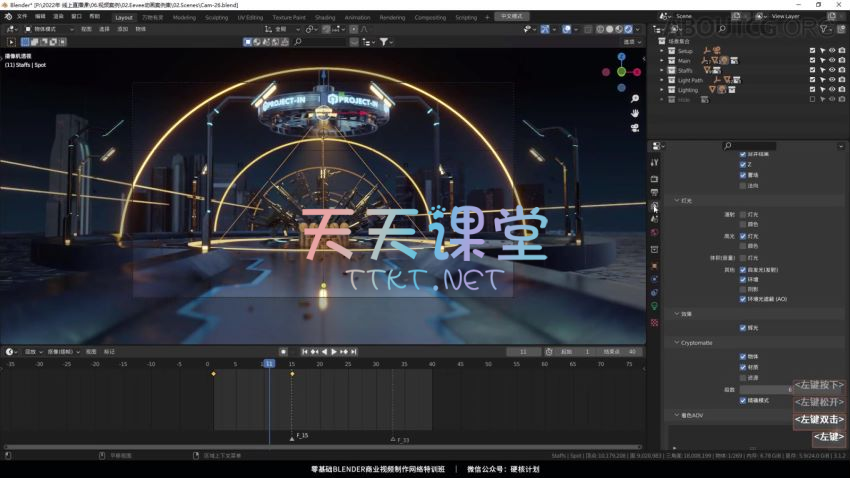
Task: Open the Tool properties tab icon
Action: point(654,162)
